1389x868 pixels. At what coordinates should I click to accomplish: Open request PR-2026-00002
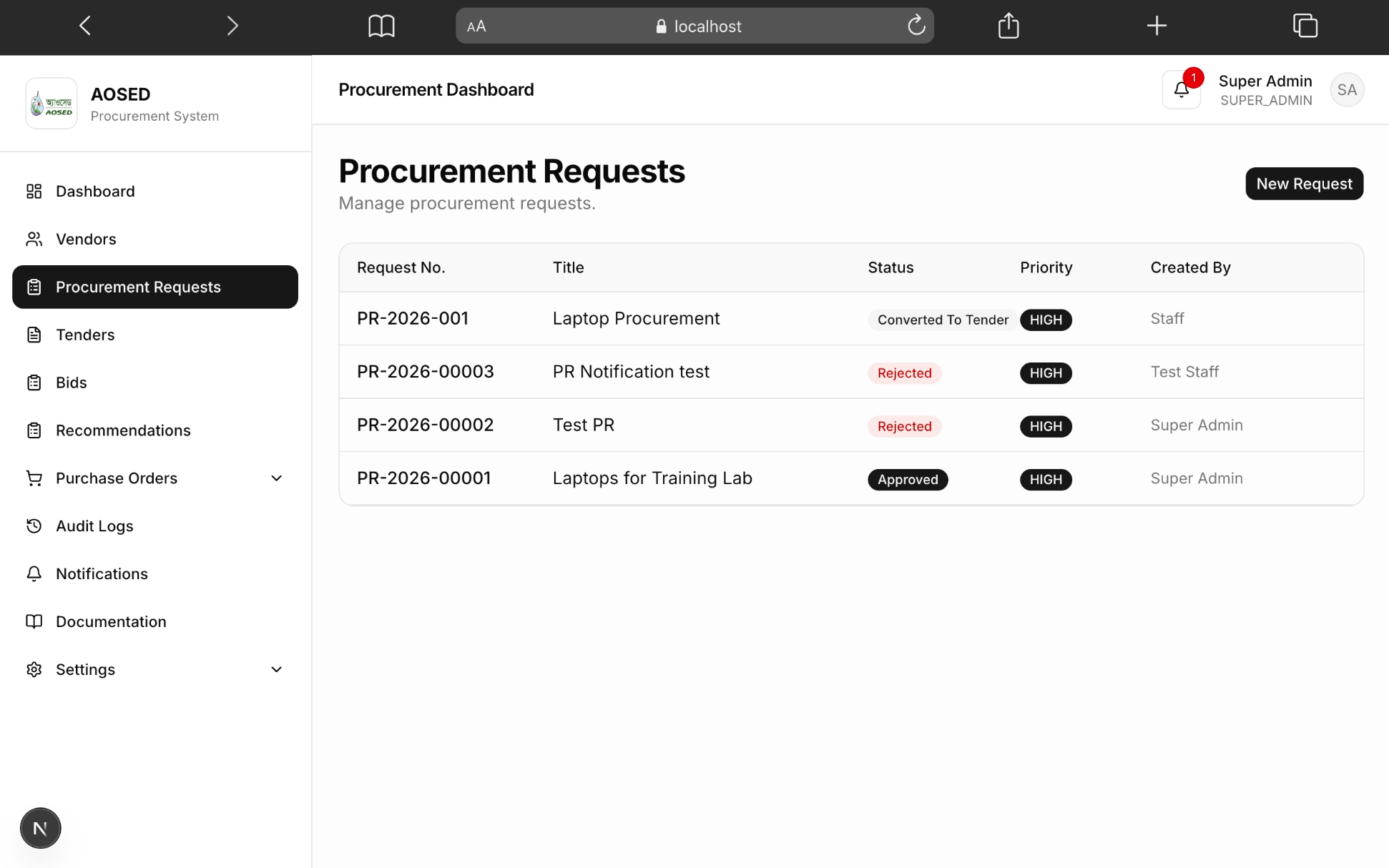(426, 425)
